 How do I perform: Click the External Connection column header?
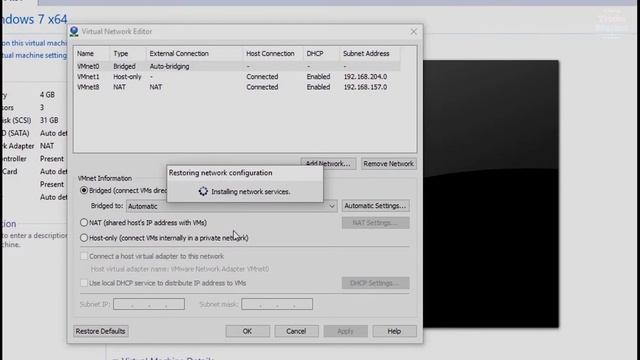click(194, 53)
